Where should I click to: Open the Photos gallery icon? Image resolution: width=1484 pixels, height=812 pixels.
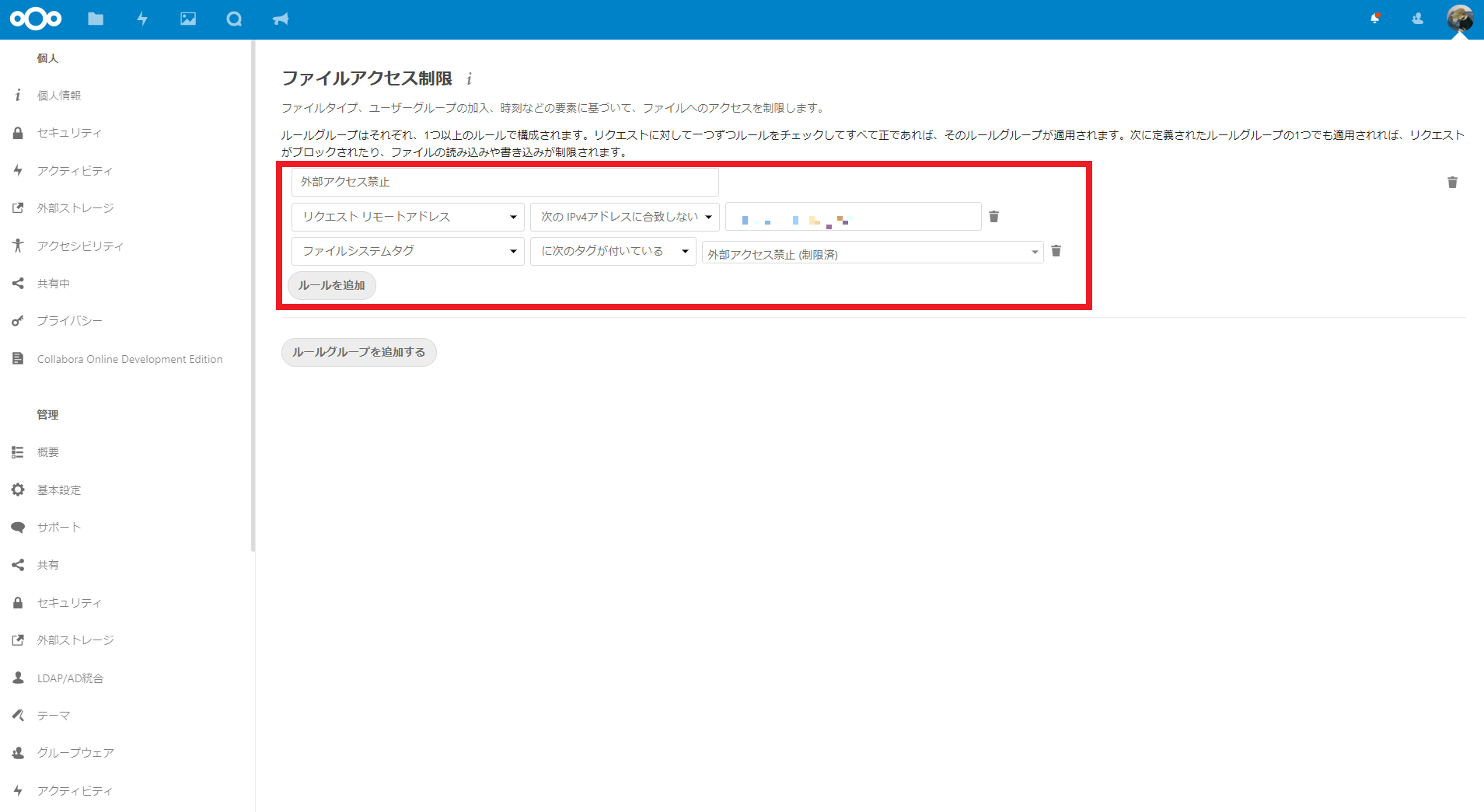188,19
